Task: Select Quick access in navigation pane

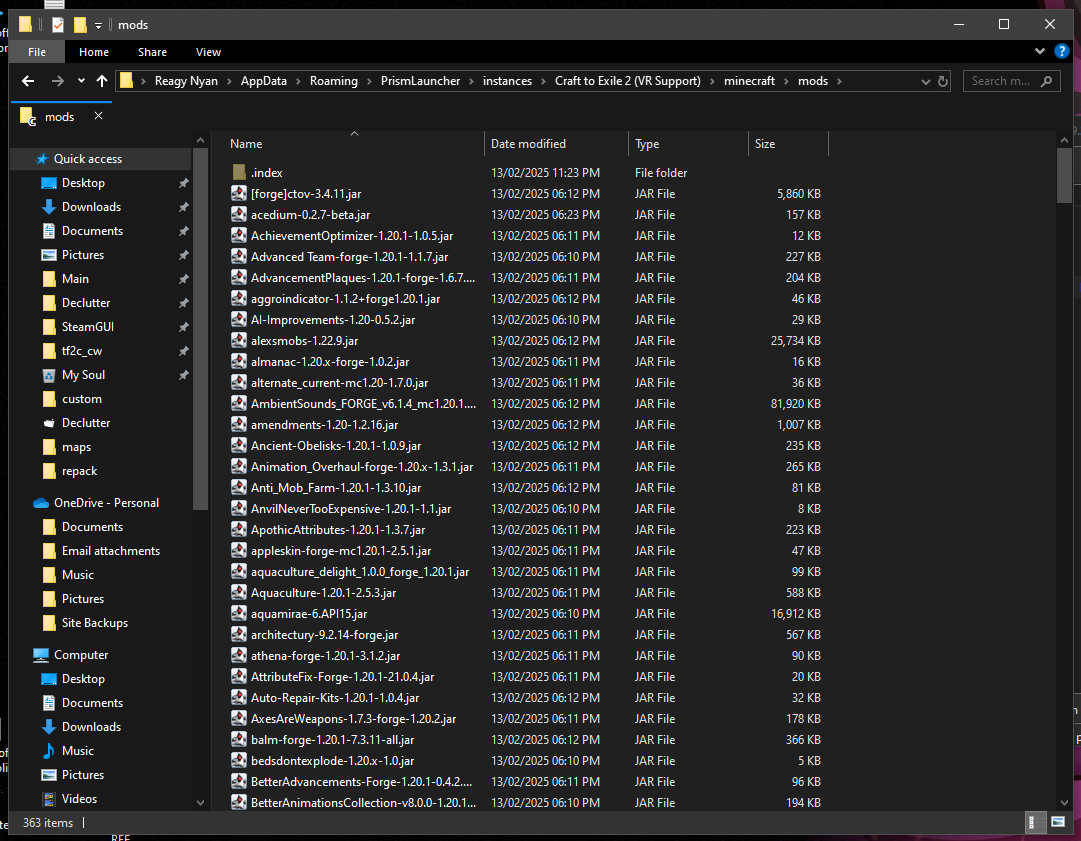Action: [x=88, y=159]
